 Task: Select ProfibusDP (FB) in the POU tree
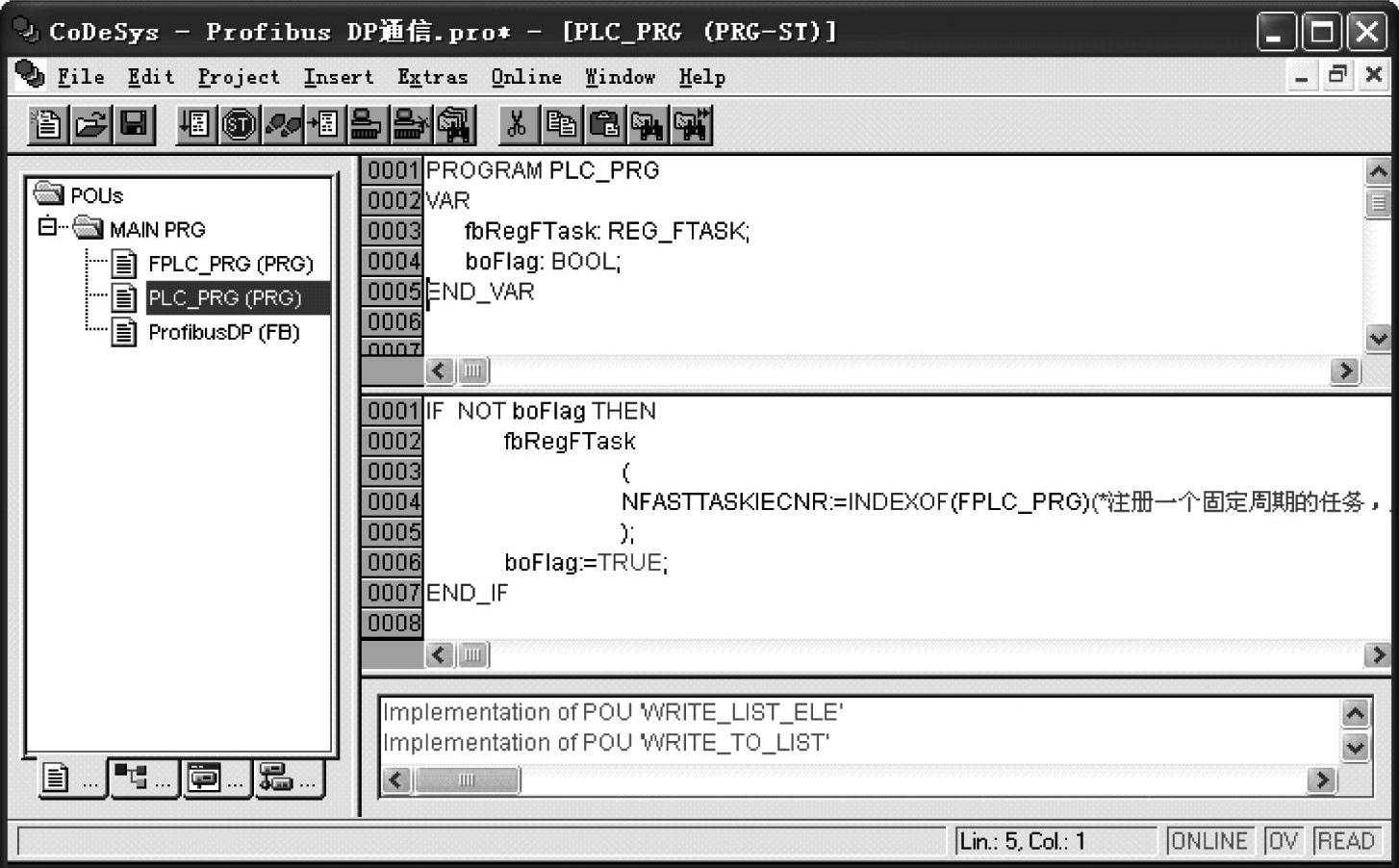click(x=224, y=332)
